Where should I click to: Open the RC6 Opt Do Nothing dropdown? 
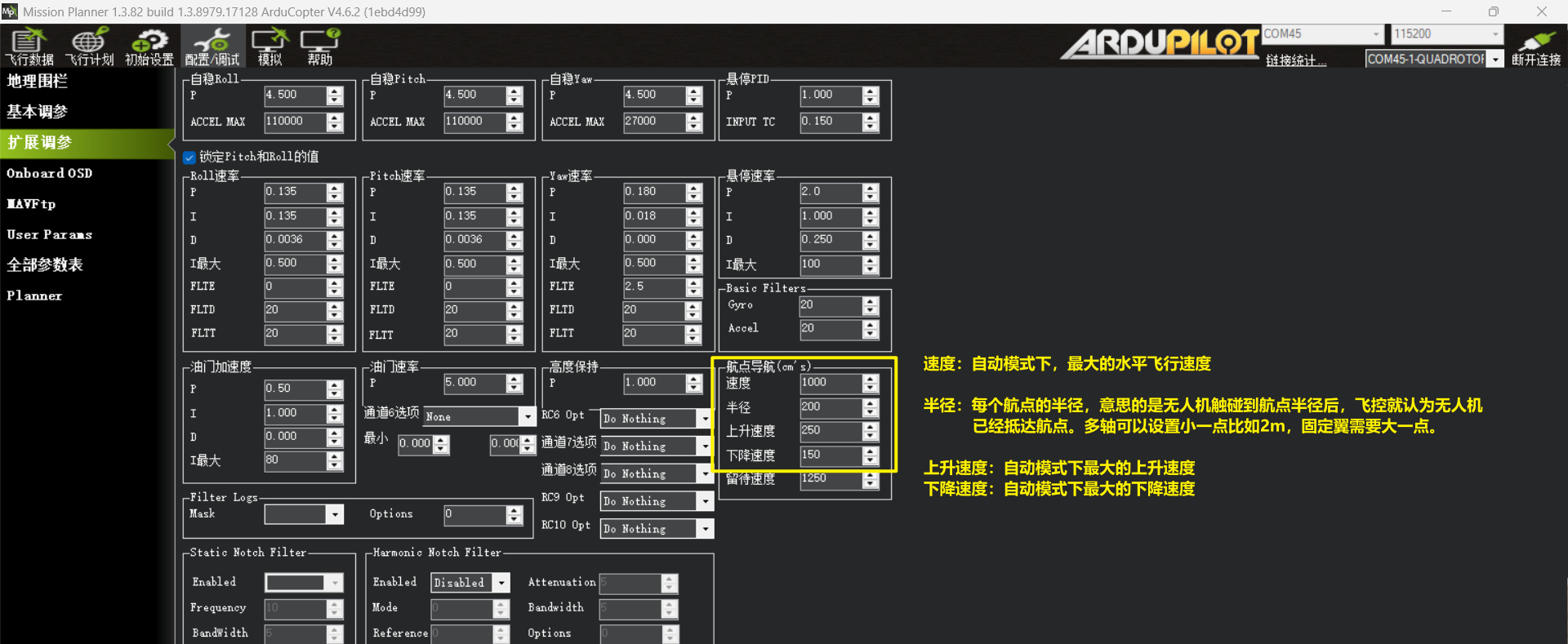(x=704, y=419)
